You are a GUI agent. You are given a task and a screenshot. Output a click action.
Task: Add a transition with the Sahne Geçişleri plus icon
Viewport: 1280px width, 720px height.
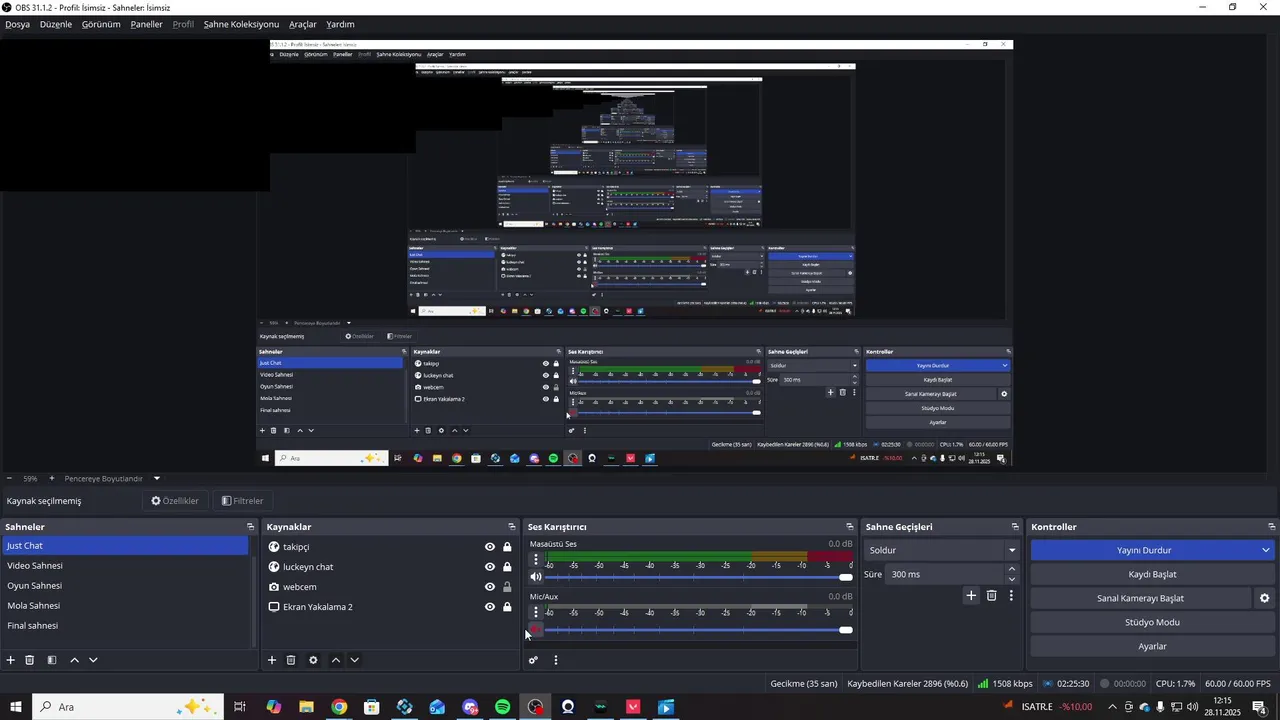click(x=971, y=596)
